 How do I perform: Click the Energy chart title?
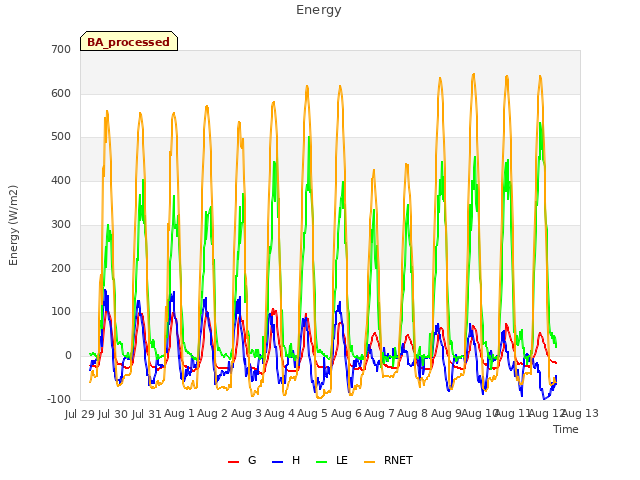click(x=319, y=10)
